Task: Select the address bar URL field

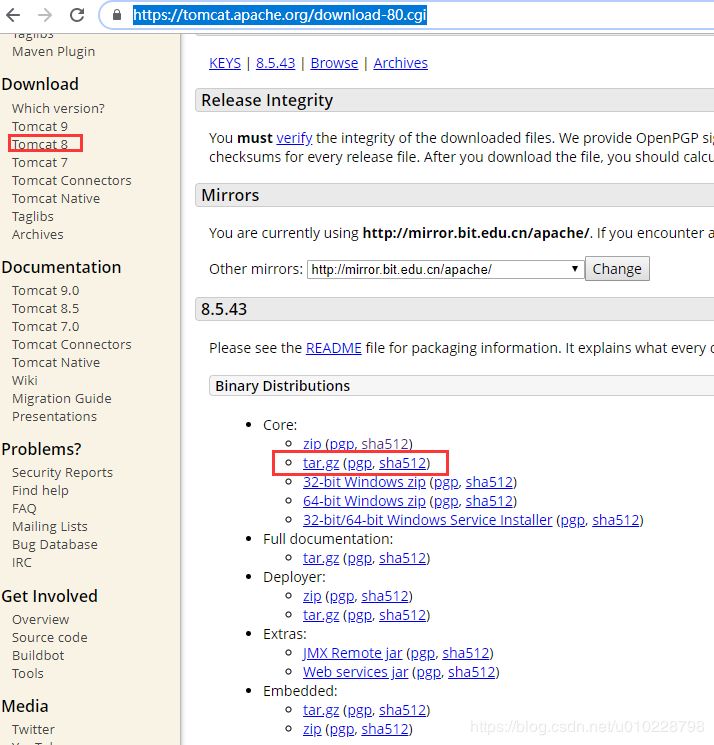Action: click(x=279, y=15)
